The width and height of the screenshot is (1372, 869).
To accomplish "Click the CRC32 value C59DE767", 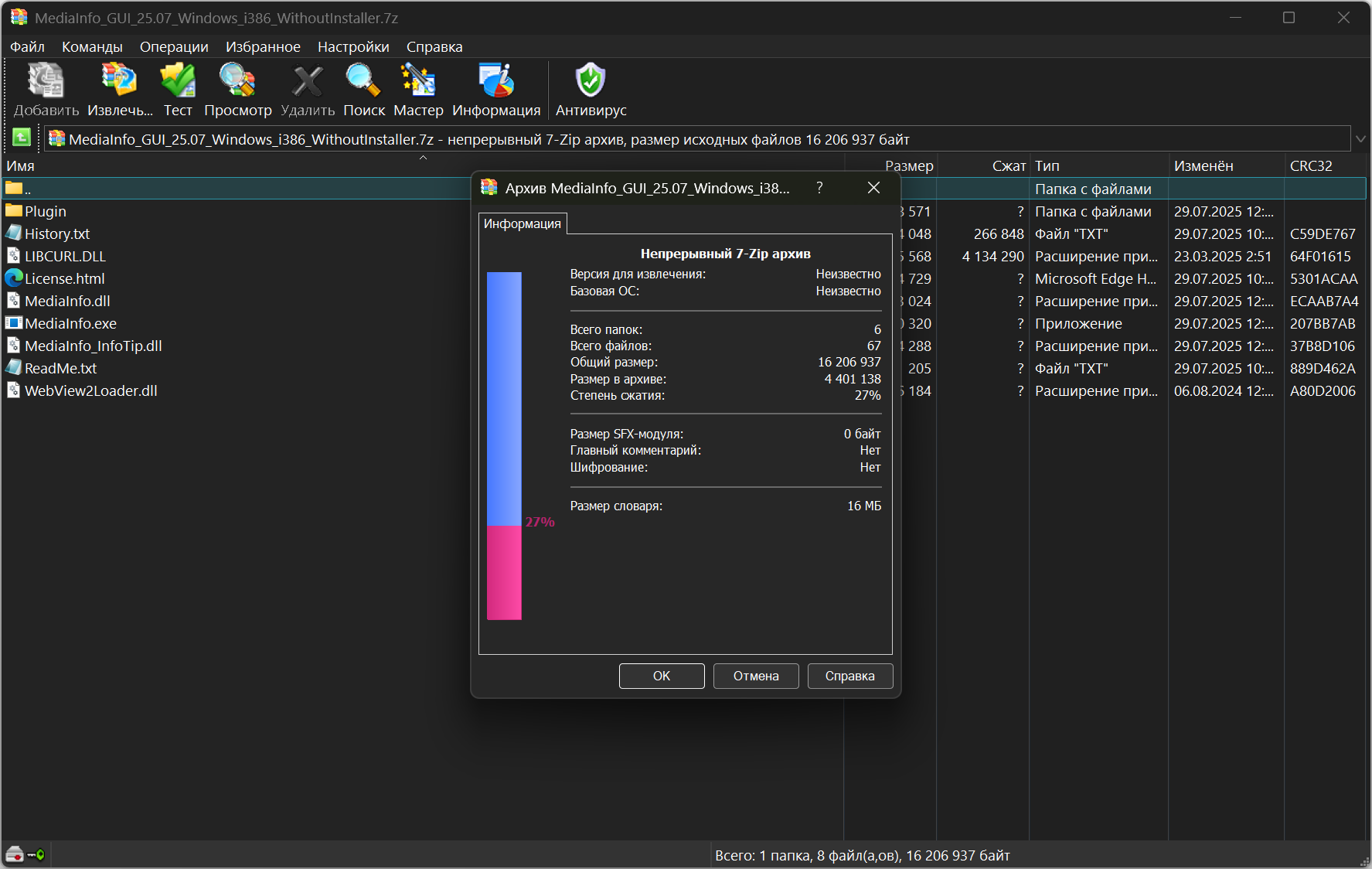I will [x=1323, y=233].
